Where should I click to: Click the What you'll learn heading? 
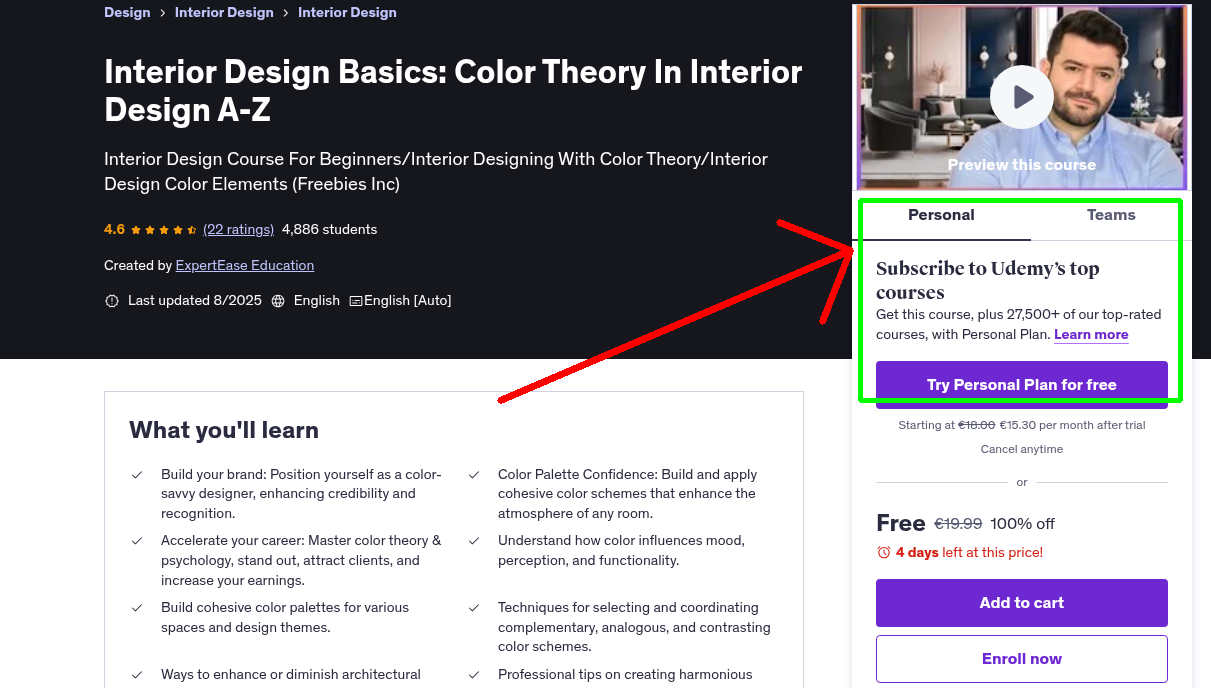click(x=224, y=431)
